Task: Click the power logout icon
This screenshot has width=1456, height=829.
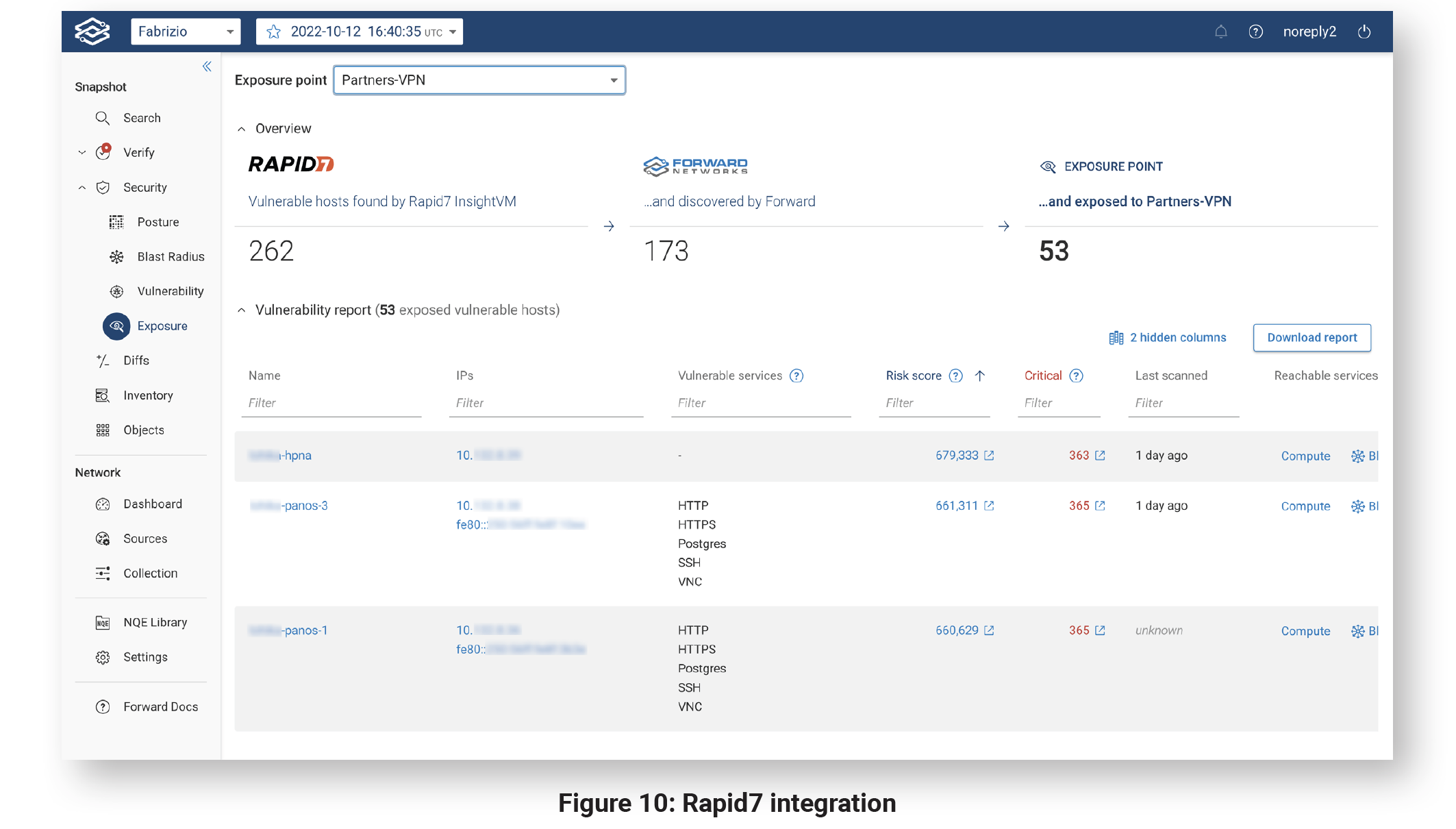Action: click(x=1364, y=32)
